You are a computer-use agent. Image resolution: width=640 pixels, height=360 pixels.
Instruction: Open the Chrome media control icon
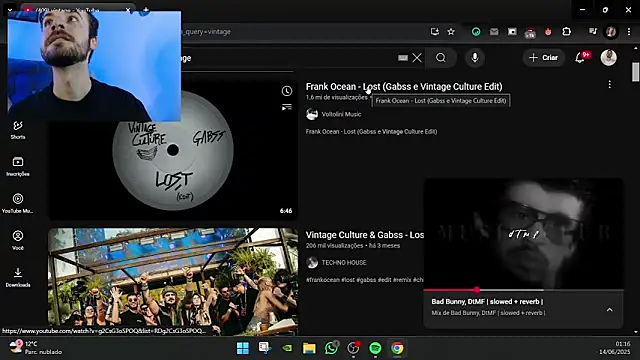click(593, 32)
